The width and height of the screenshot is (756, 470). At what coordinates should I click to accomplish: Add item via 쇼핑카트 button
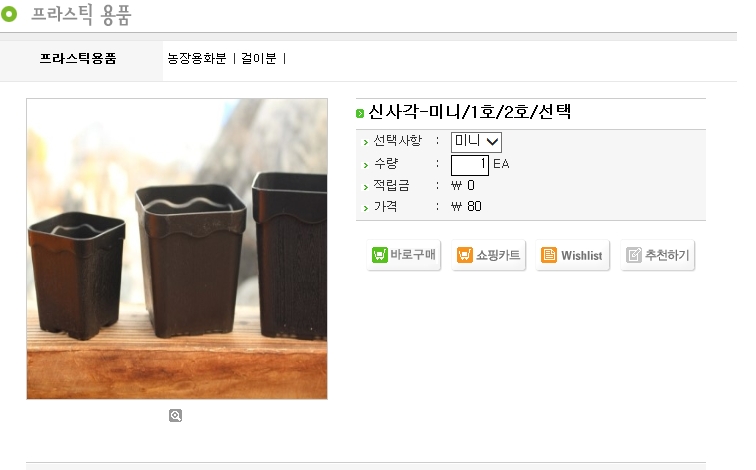point(488,255)
